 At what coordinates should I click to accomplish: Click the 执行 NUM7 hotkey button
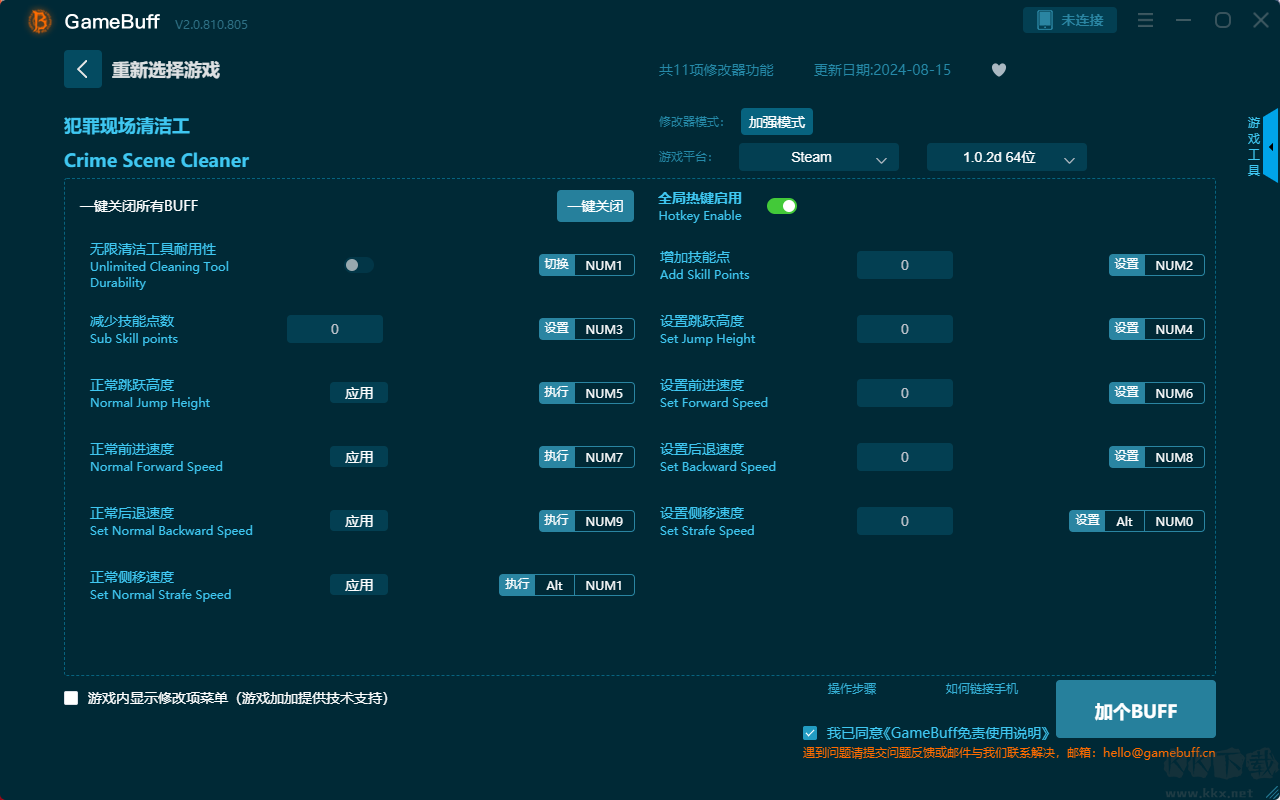pyautogui.click(x=587, y=457)
